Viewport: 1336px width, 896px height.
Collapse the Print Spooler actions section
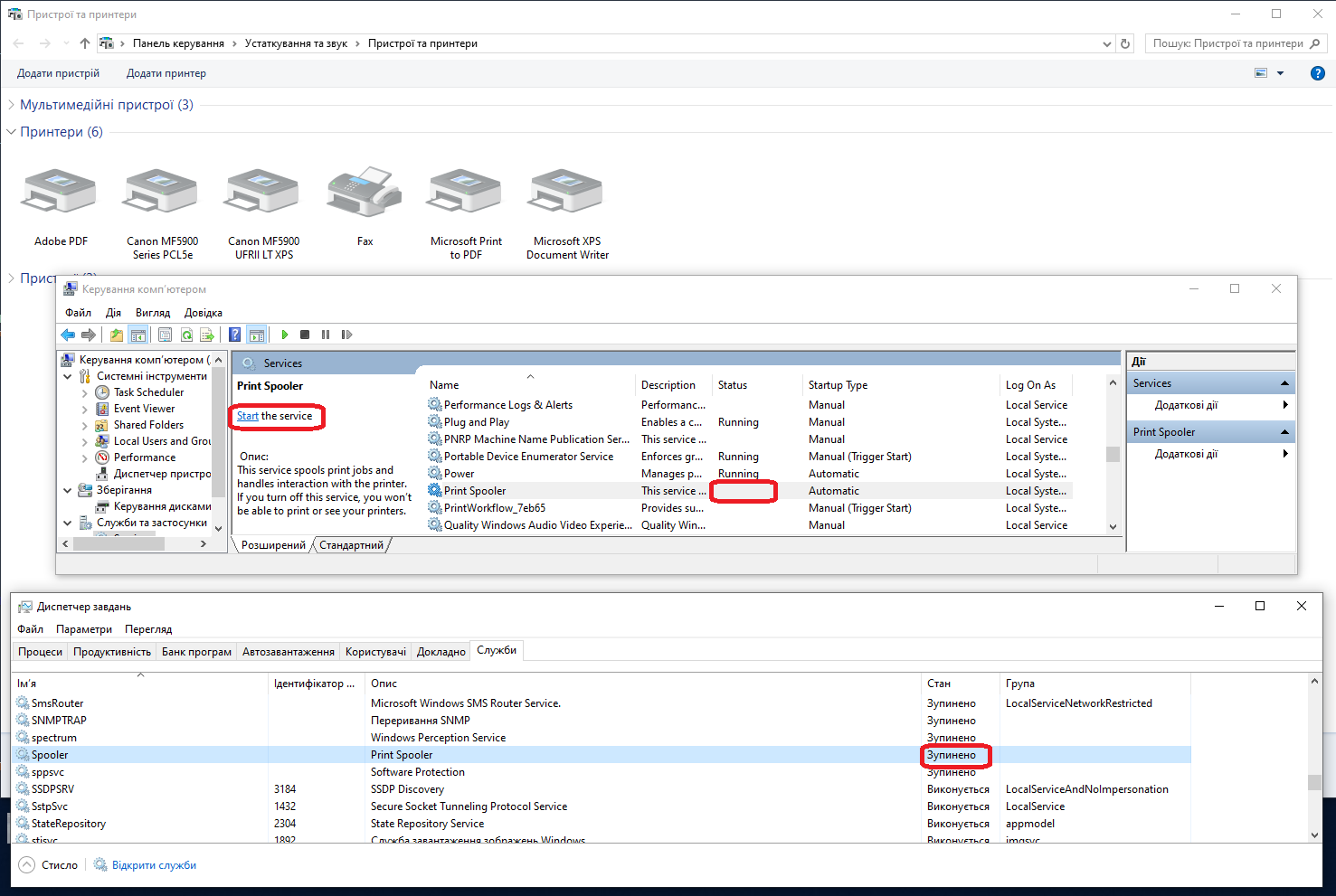[1284, 432]
